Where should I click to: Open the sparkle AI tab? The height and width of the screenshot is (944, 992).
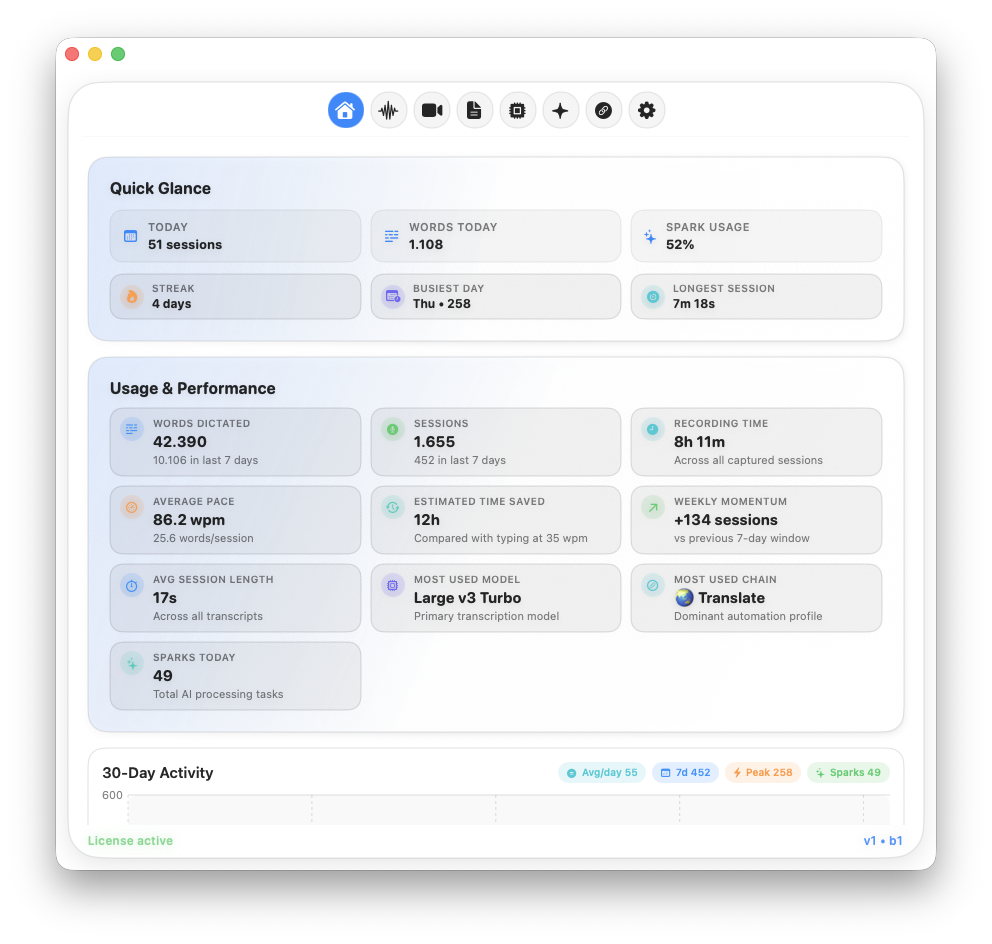(561, 110)
